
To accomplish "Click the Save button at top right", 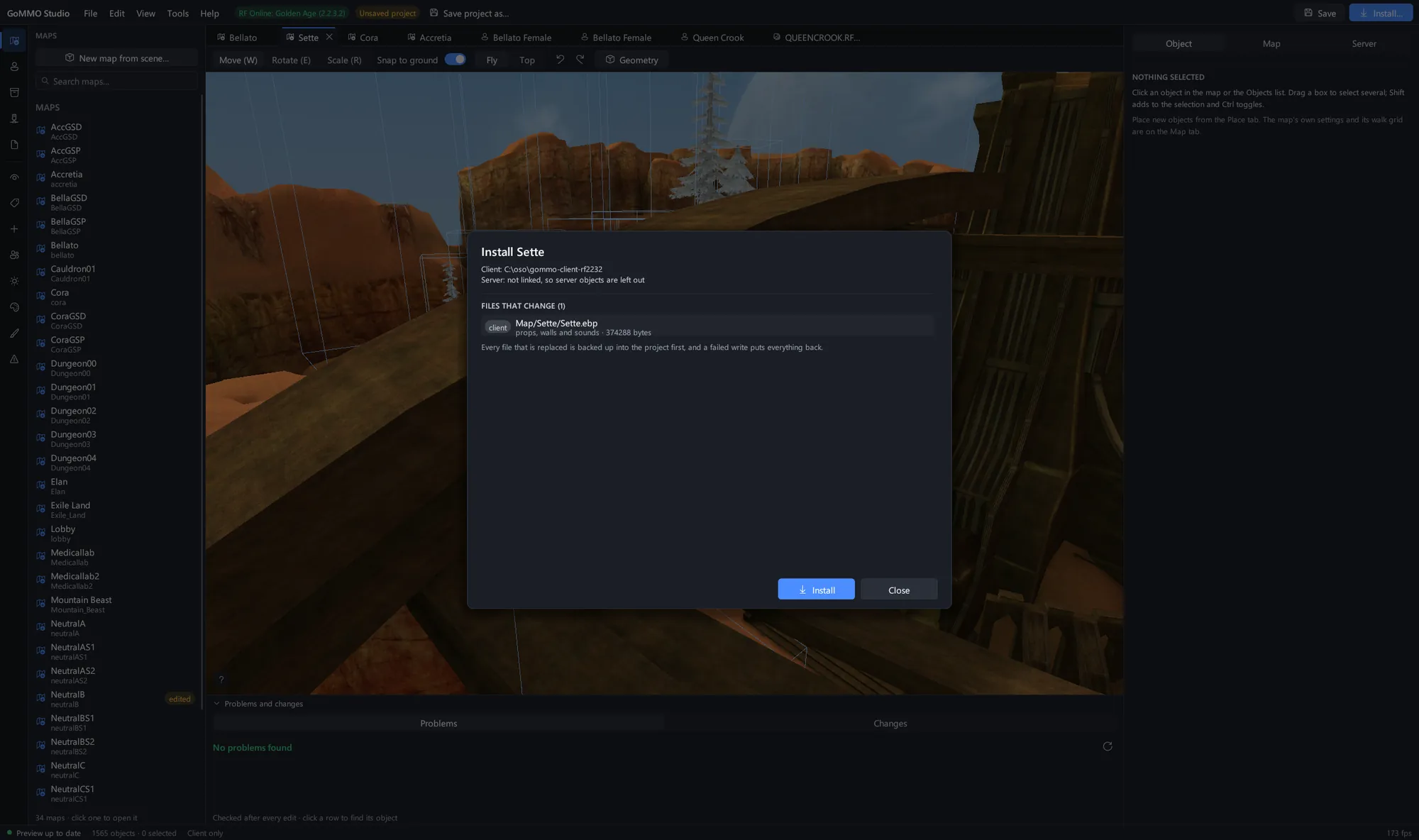I will click(1320, 13).
